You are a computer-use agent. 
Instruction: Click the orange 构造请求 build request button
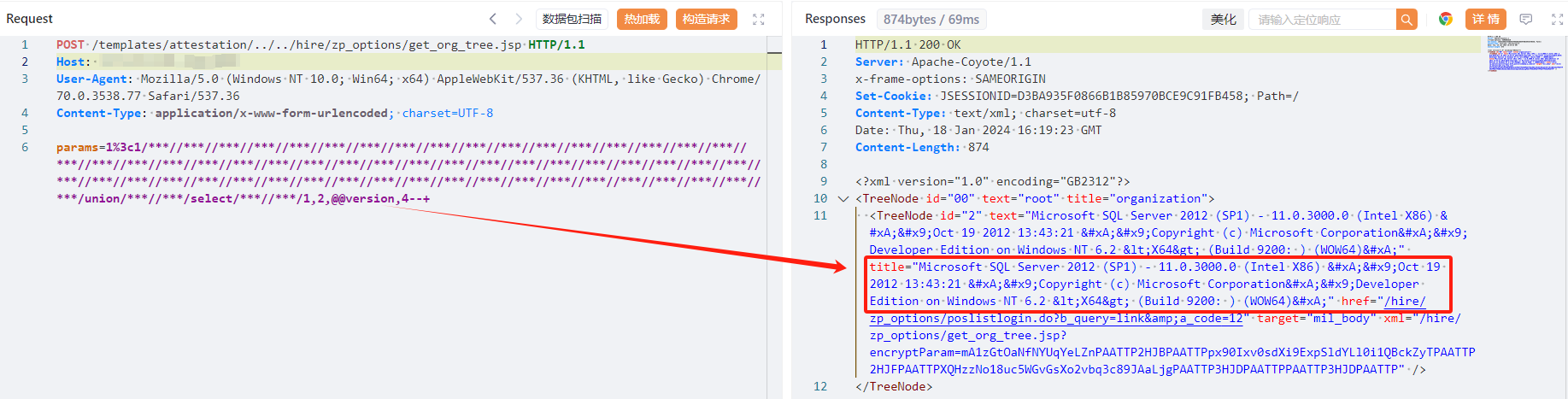pyautogui.click(x=706, y=19)
